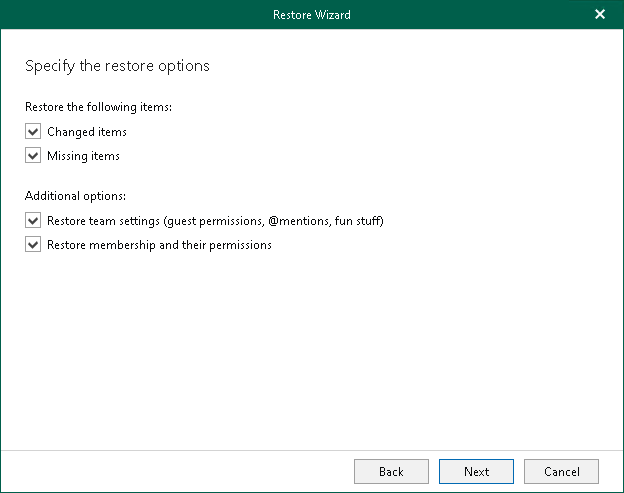624x493 pixels.
Task: Go back with the Back button
Action: pos(391,472)
